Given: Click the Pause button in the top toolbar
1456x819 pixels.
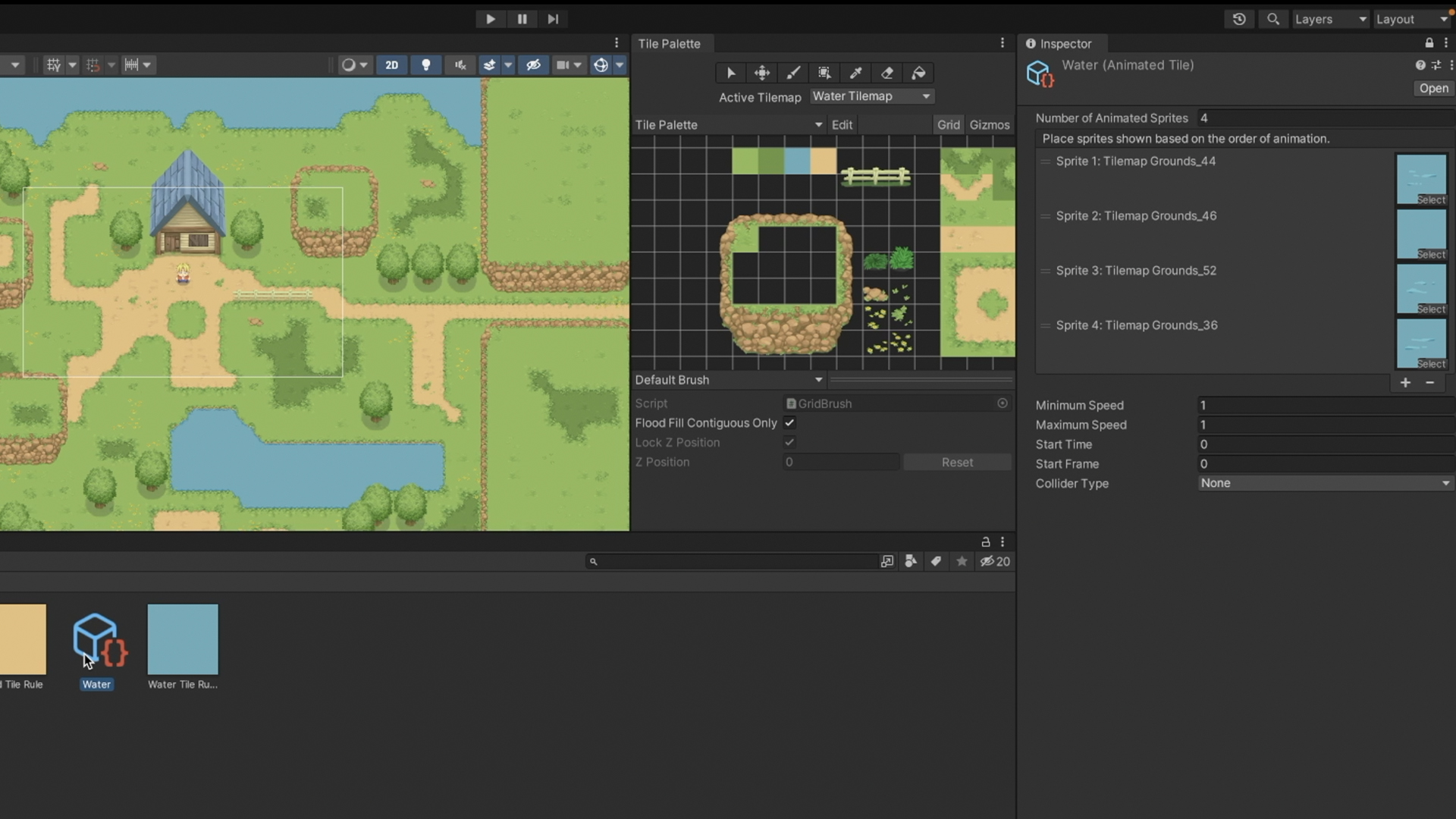Looking at the screenshot, I should [x=522, y=19].
